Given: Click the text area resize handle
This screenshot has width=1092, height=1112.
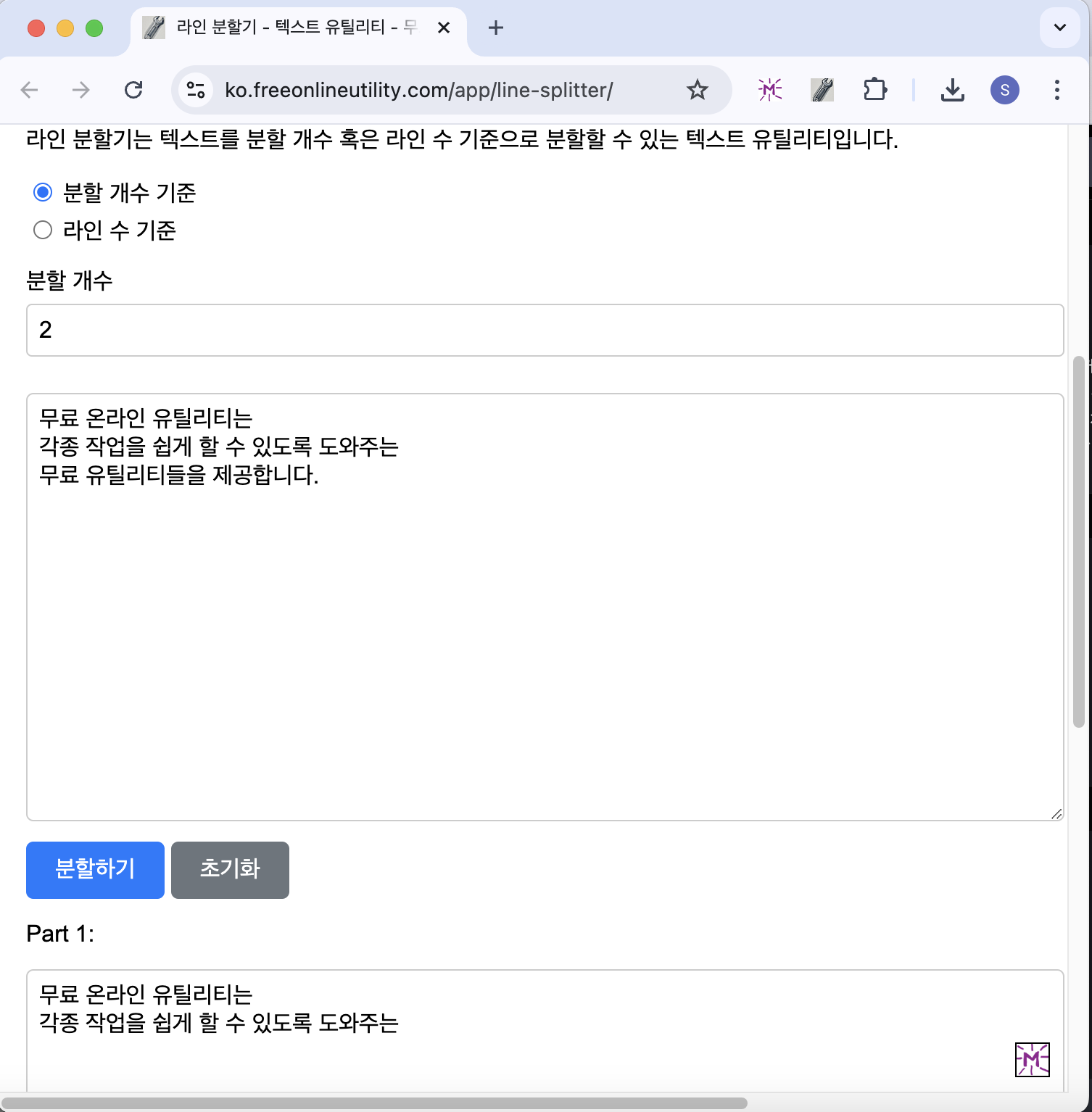Looking at the screenshot, I should [1056, 814].
